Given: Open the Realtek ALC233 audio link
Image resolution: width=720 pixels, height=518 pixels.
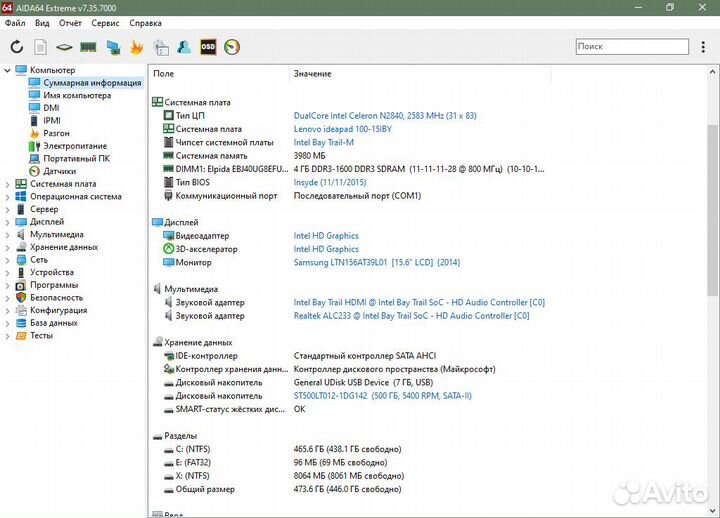Looking at the screenshot, I should (x=411, y=316).
